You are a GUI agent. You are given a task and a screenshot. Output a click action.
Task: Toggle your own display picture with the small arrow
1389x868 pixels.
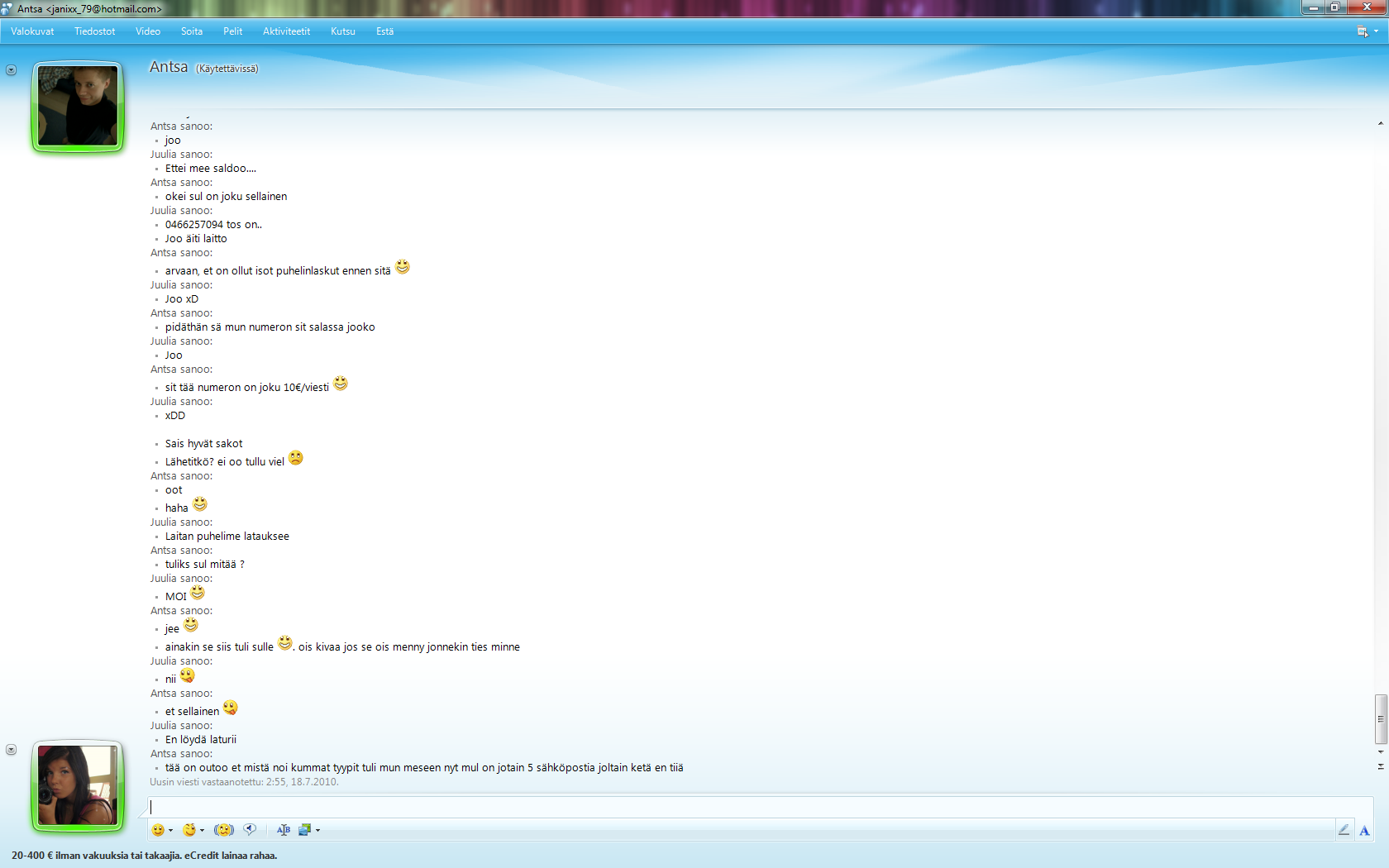(x=12, y=750)
